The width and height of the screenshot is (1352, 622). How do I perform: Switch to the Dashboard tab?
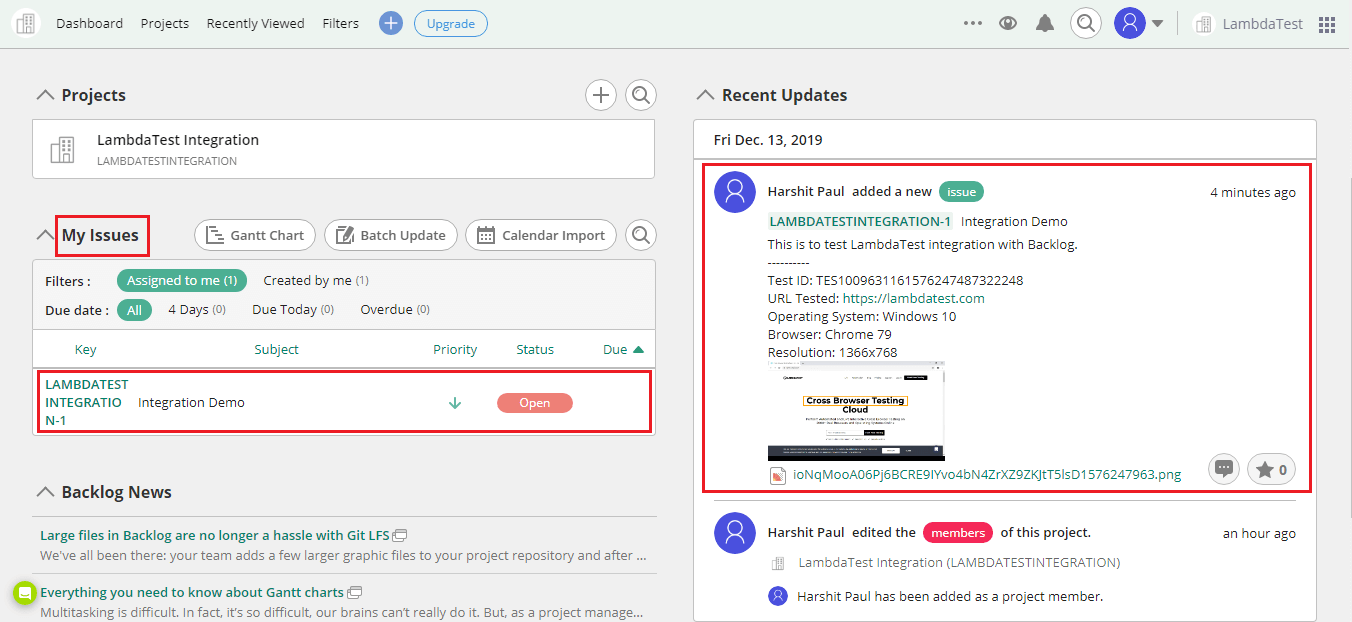pos(89,23)
